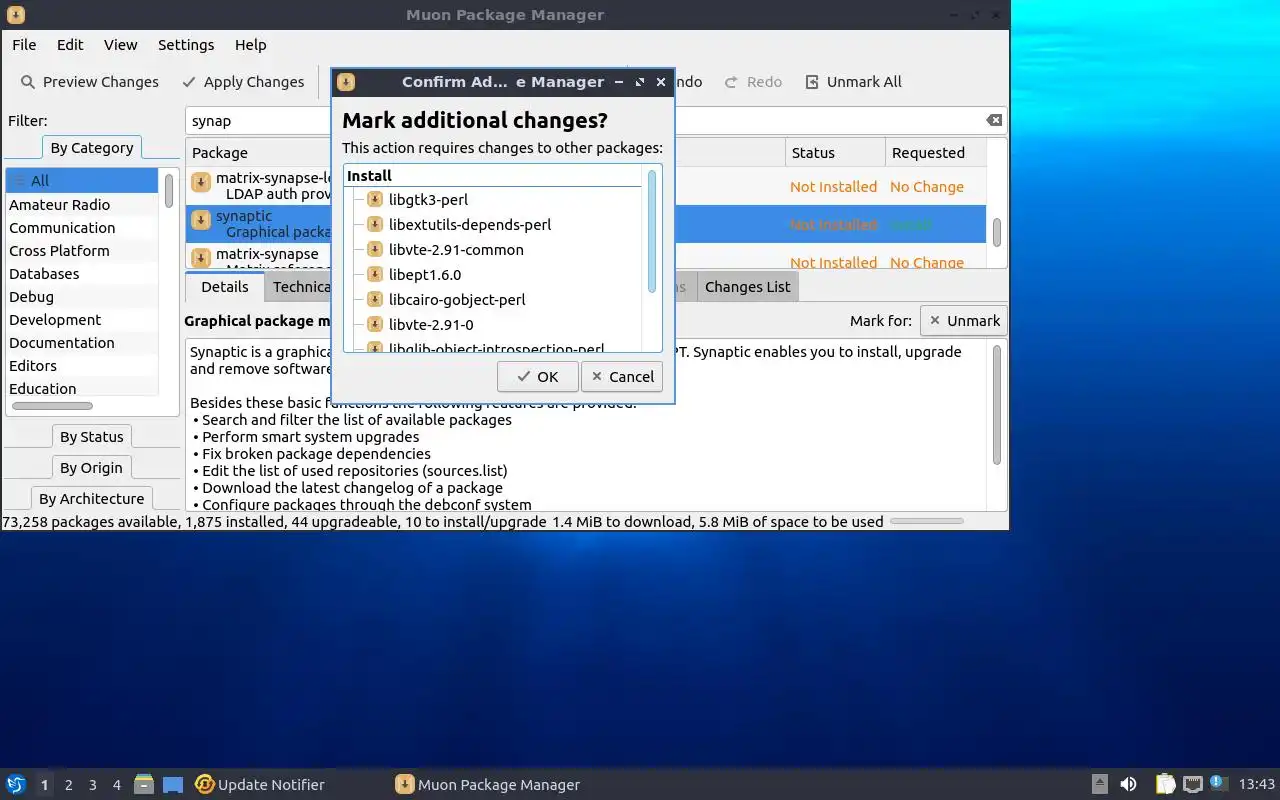Open the clipboard tray icon
Viewport: 1280px width, 800px height.
[1165, 784]
